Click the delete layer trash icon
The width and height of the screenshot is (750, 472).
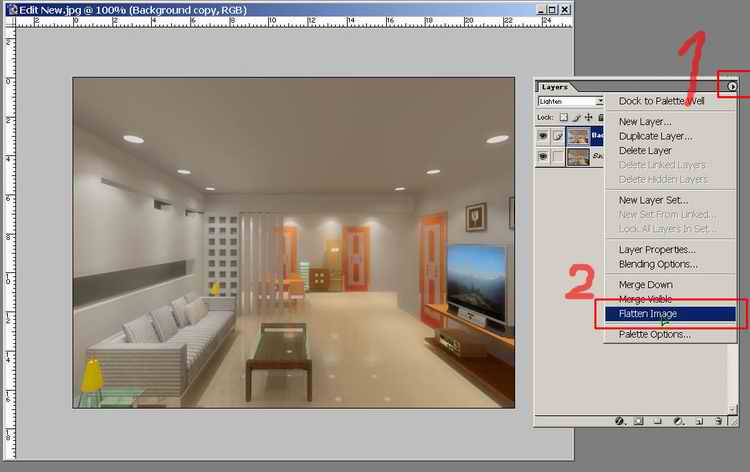pyautogui.click(x=718, y=421)
